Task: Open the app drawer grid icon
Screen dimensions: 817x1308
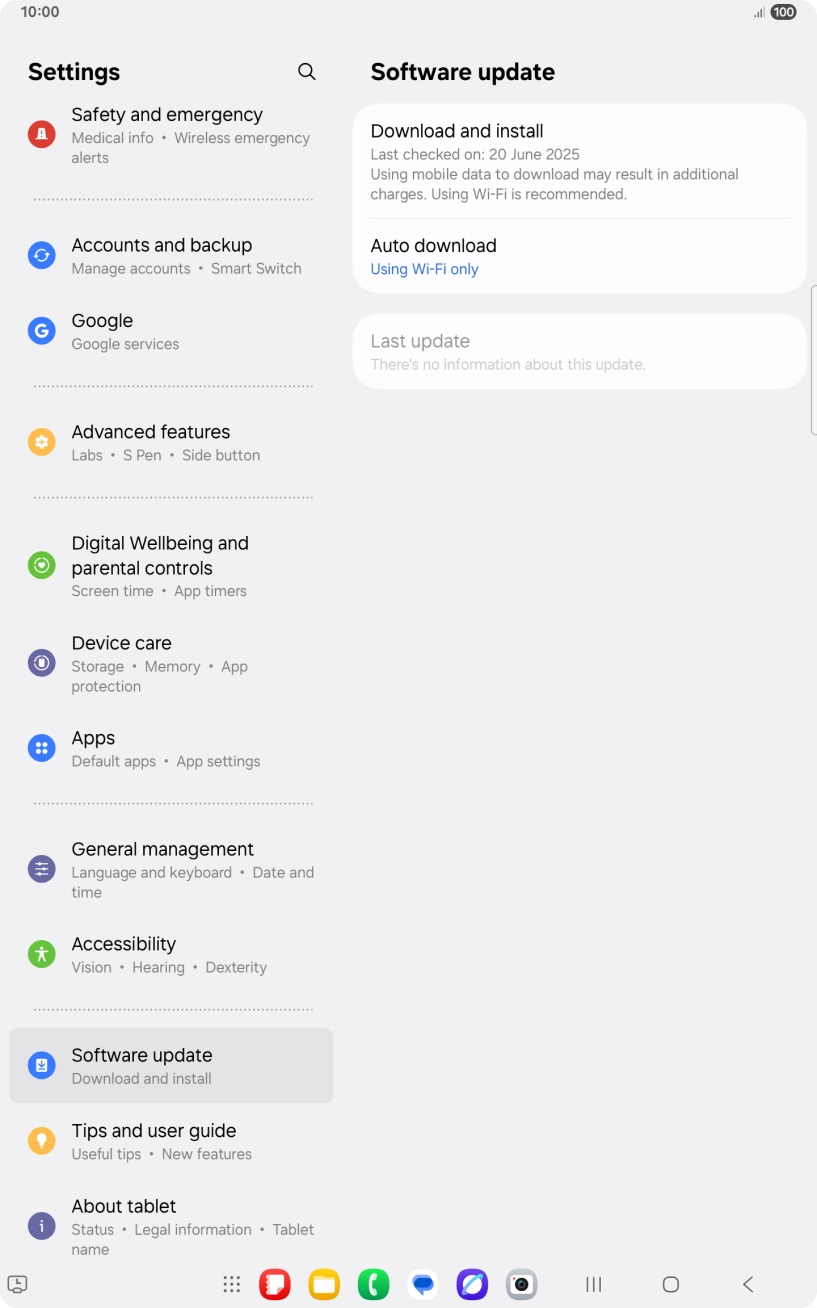Action: click(232, 1284)
